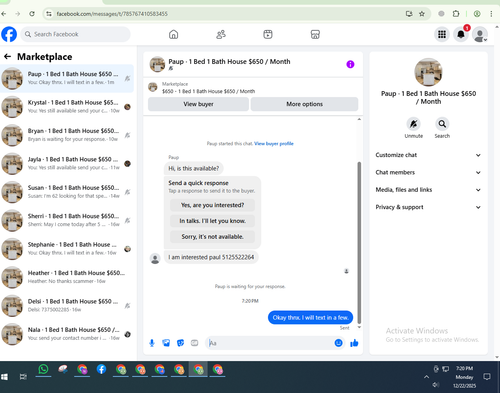The height and width of the screenshot is (393, 500).
Task: Open the Facebook menu grid icon
Action: coord(442,34)
